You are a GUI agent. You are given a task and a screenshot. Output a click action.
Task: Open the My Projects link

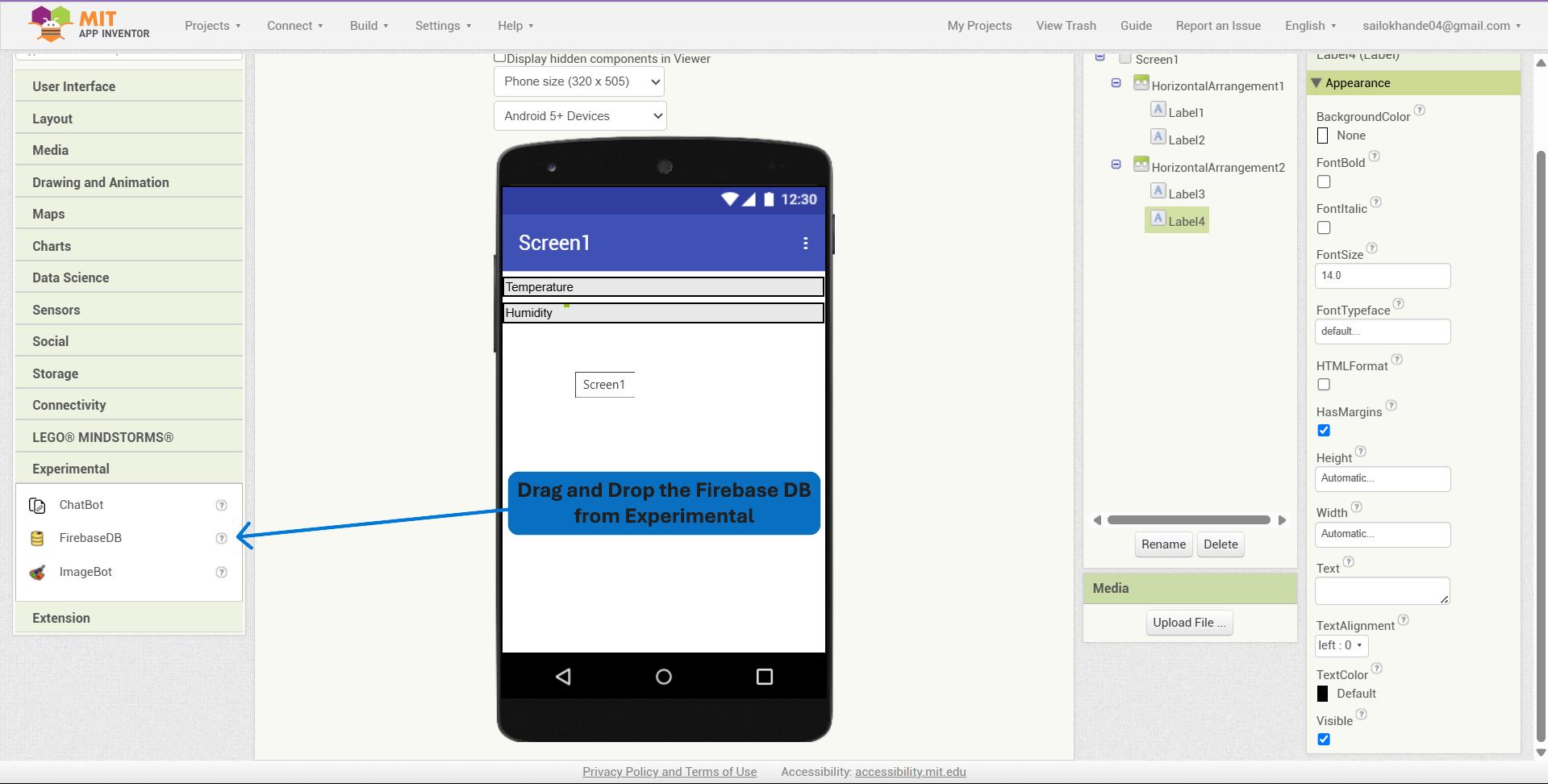click(979, 26)
